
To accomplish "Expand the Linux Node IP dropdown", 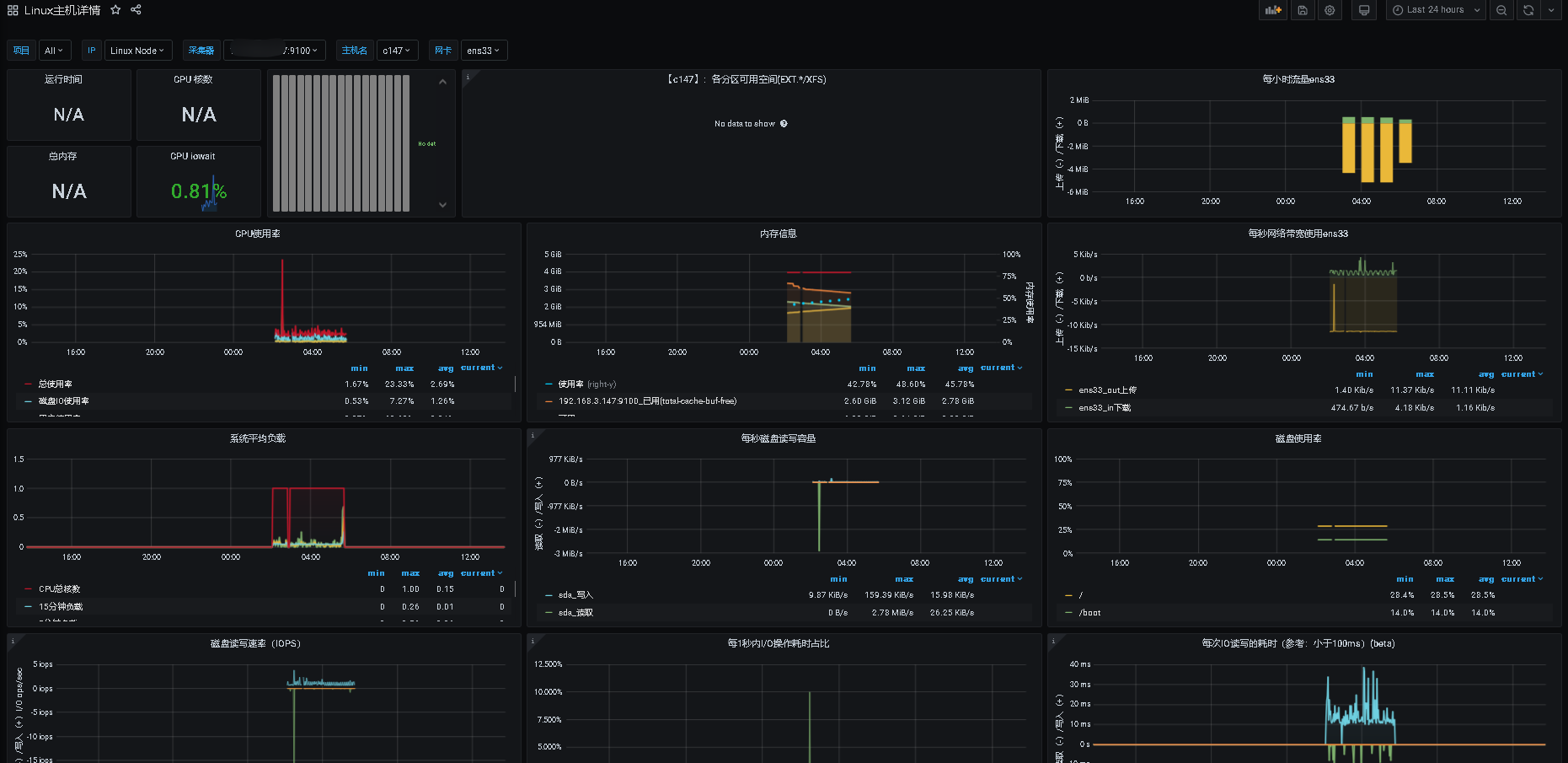I will [x=136, y=51].
